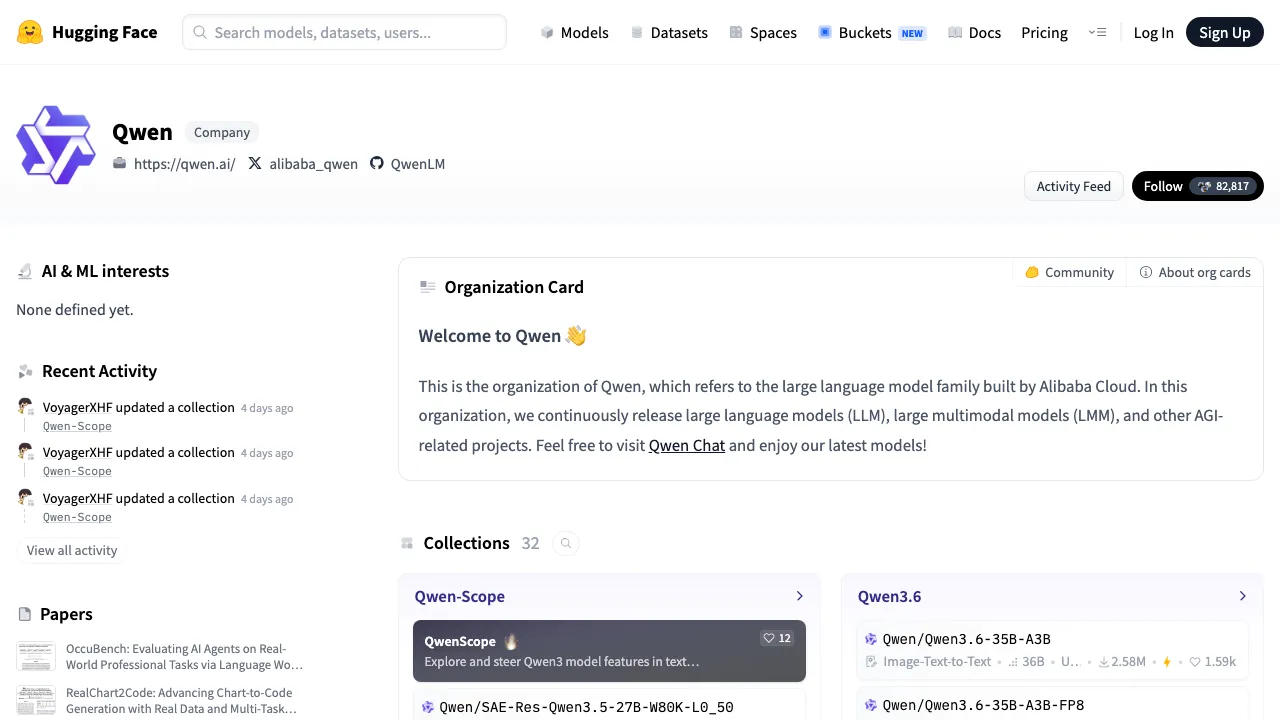Click the model icon beside Qwen/Qwen3.6-35B-A3B
Screen dimensions: 1280x720
[871, 639]
